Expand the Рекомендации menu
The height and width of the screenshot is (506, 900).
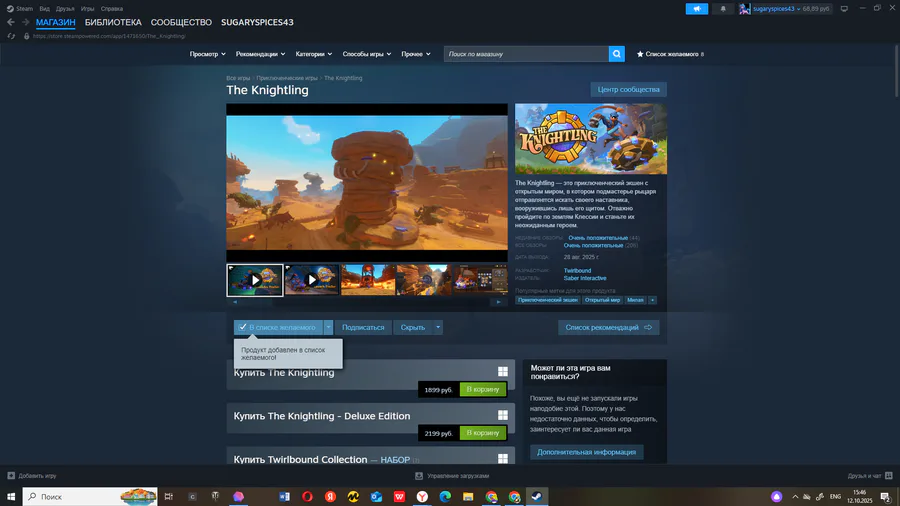(x=260, y=54)
